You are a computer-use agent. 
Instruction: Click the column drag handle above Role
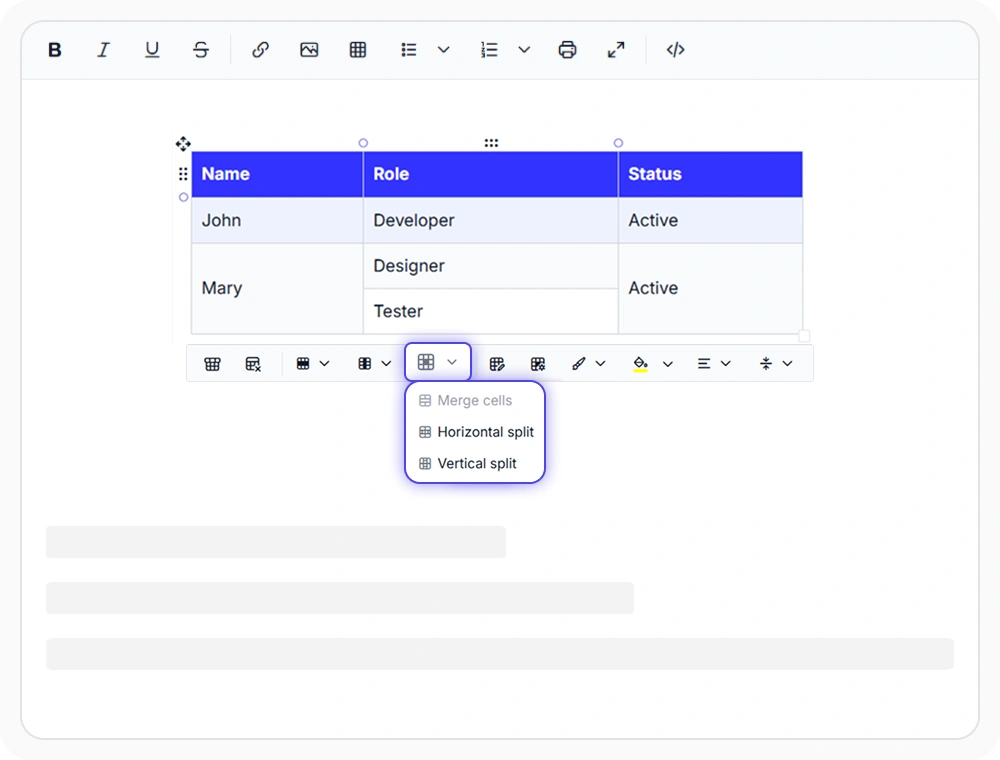pyautogui.click(x=491, y=143)
